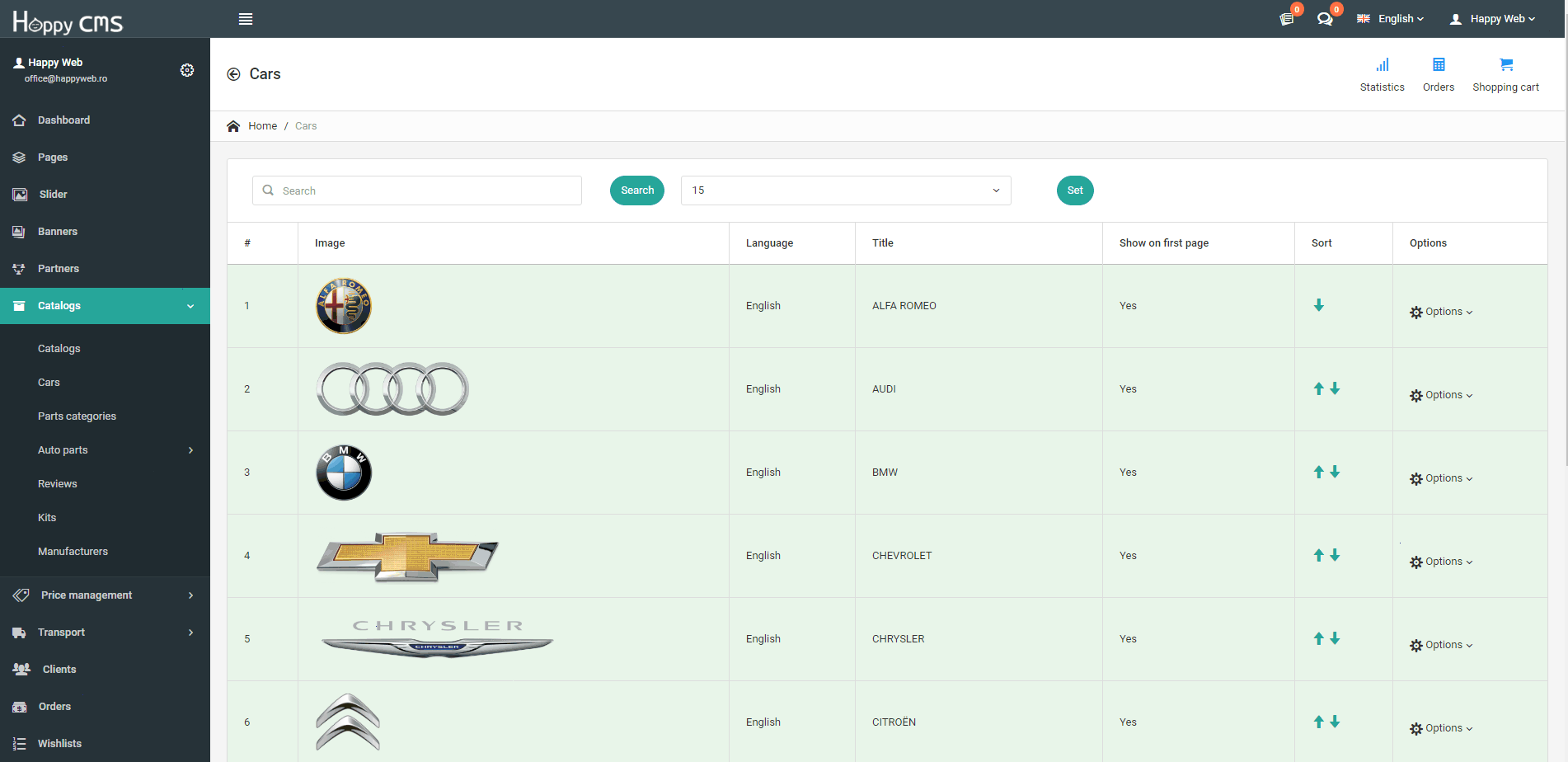Select Cars in the Catalogs submenu

pyautogui.click(x=49, y=383)
